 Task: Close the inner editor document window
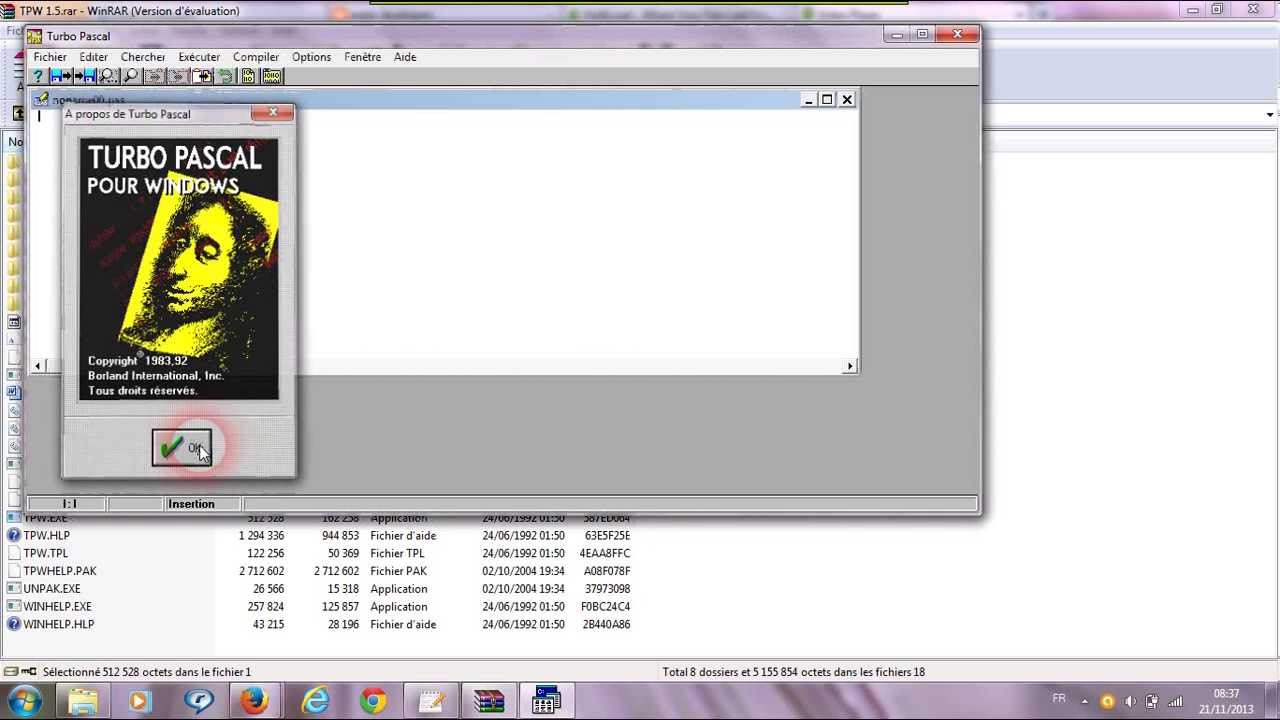pyautogui.click(x=847, y=99)
